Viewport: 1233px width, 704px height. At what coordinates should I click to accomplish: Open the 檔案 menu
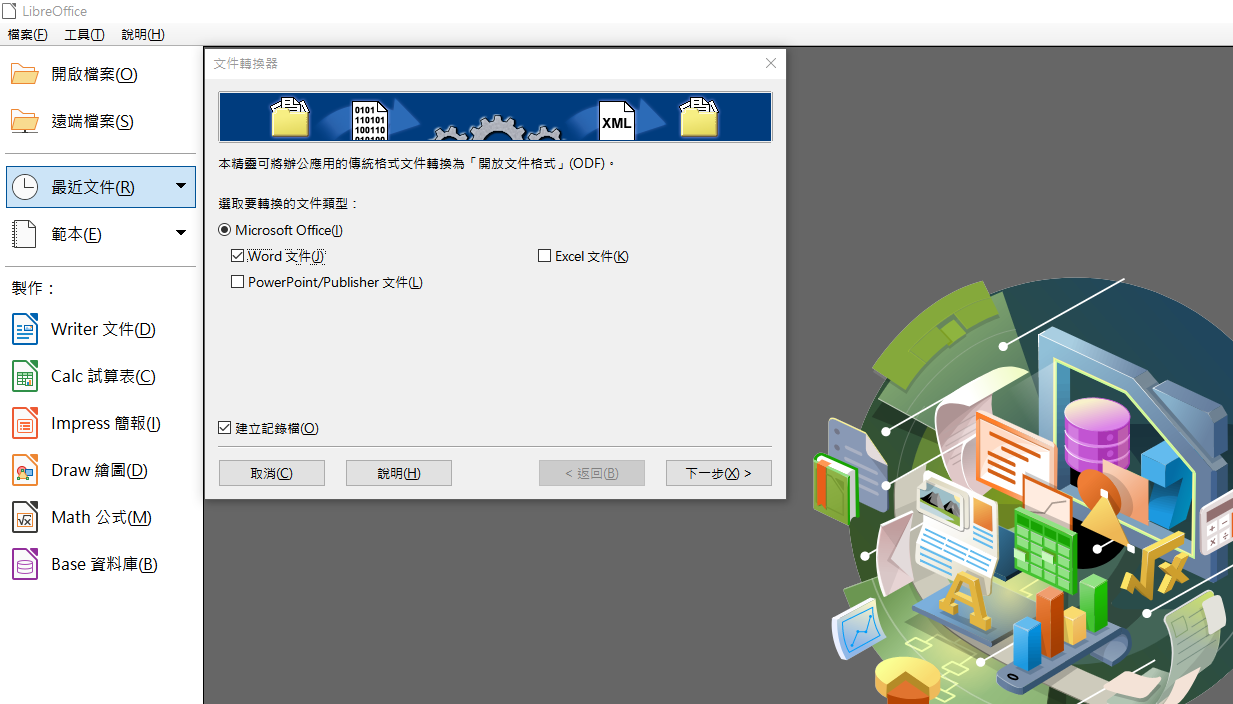[28, 35]
